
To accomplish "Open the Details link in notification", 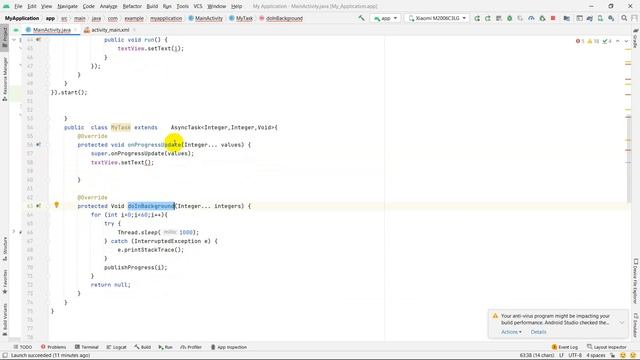I will pyautogui.click(x=538, y=332).
